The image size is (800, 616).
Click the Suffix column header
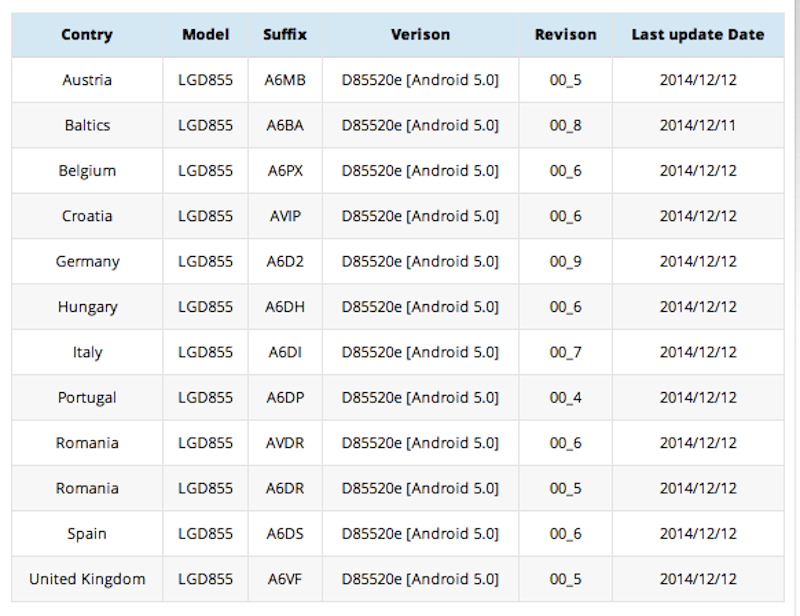click(285, 35)
